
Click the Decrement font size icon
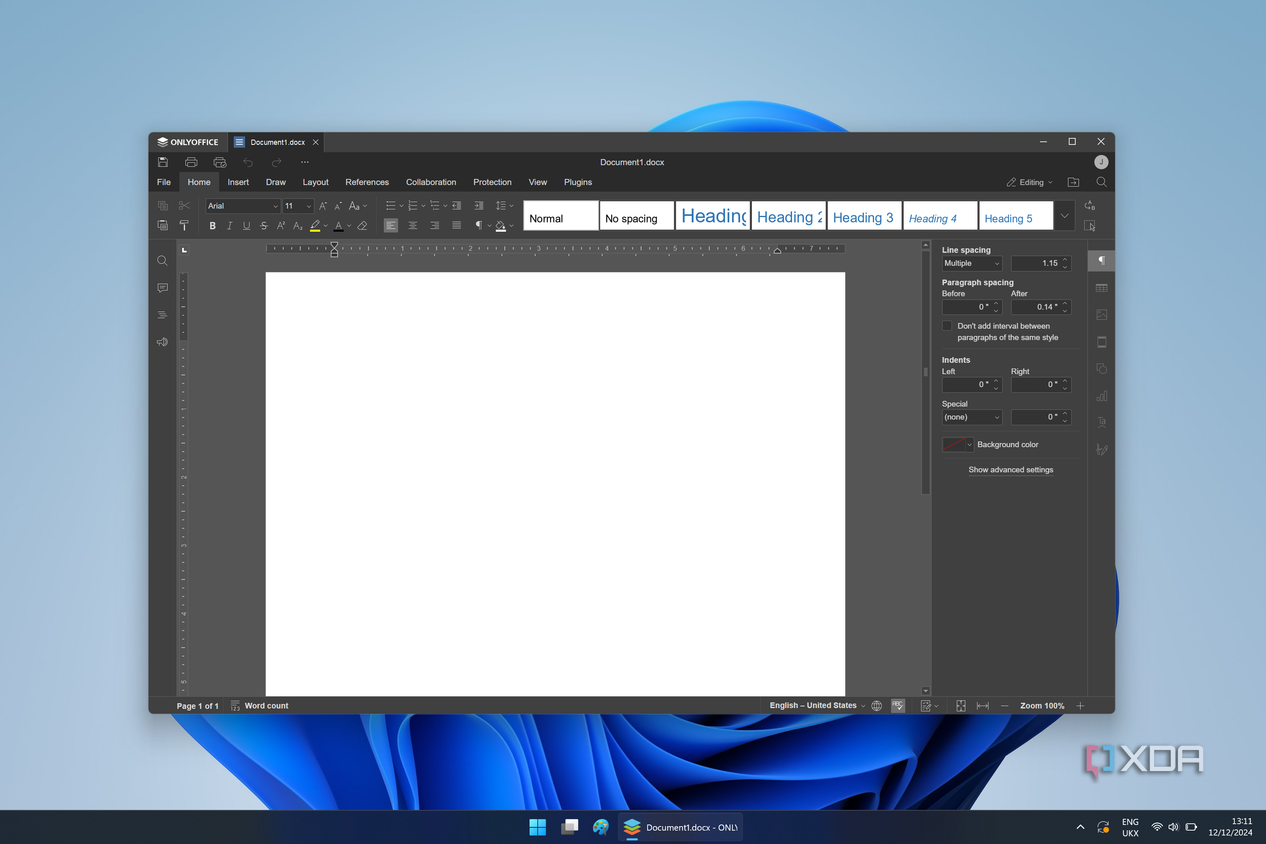point(338,206)
